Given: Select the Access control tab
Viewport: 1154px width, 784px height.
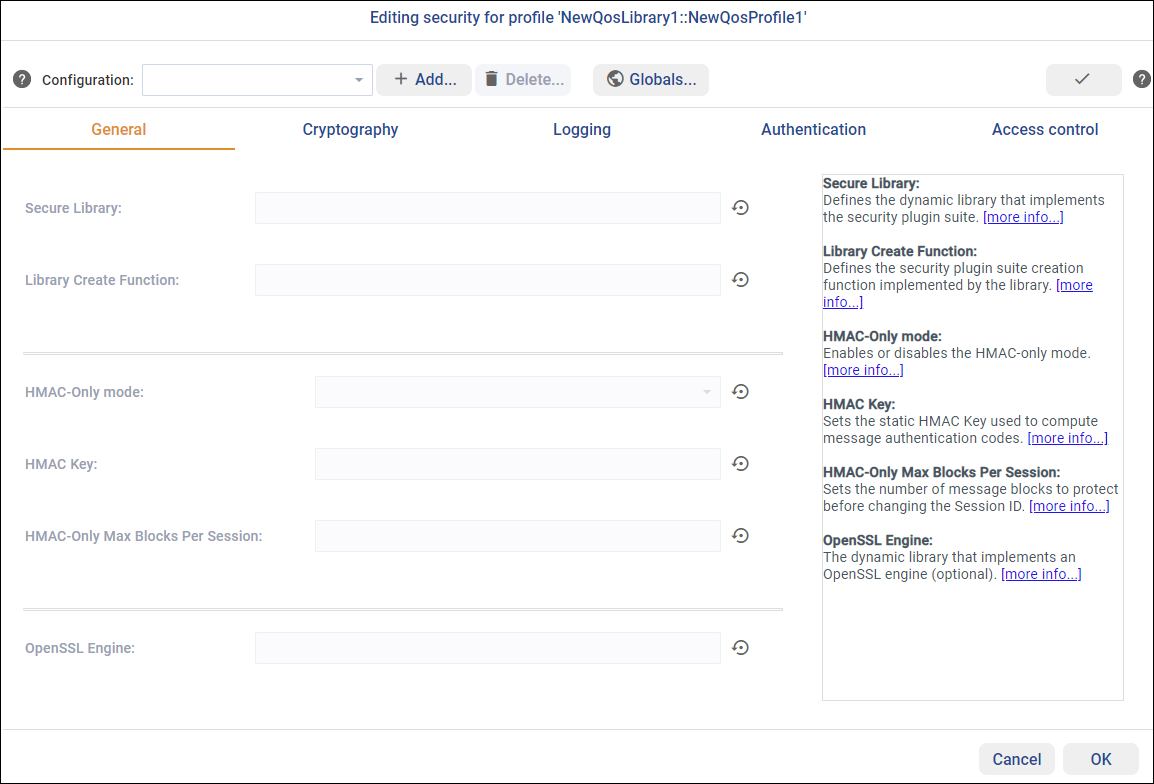Looking at the screenshot, I should tap(1044, 129).
